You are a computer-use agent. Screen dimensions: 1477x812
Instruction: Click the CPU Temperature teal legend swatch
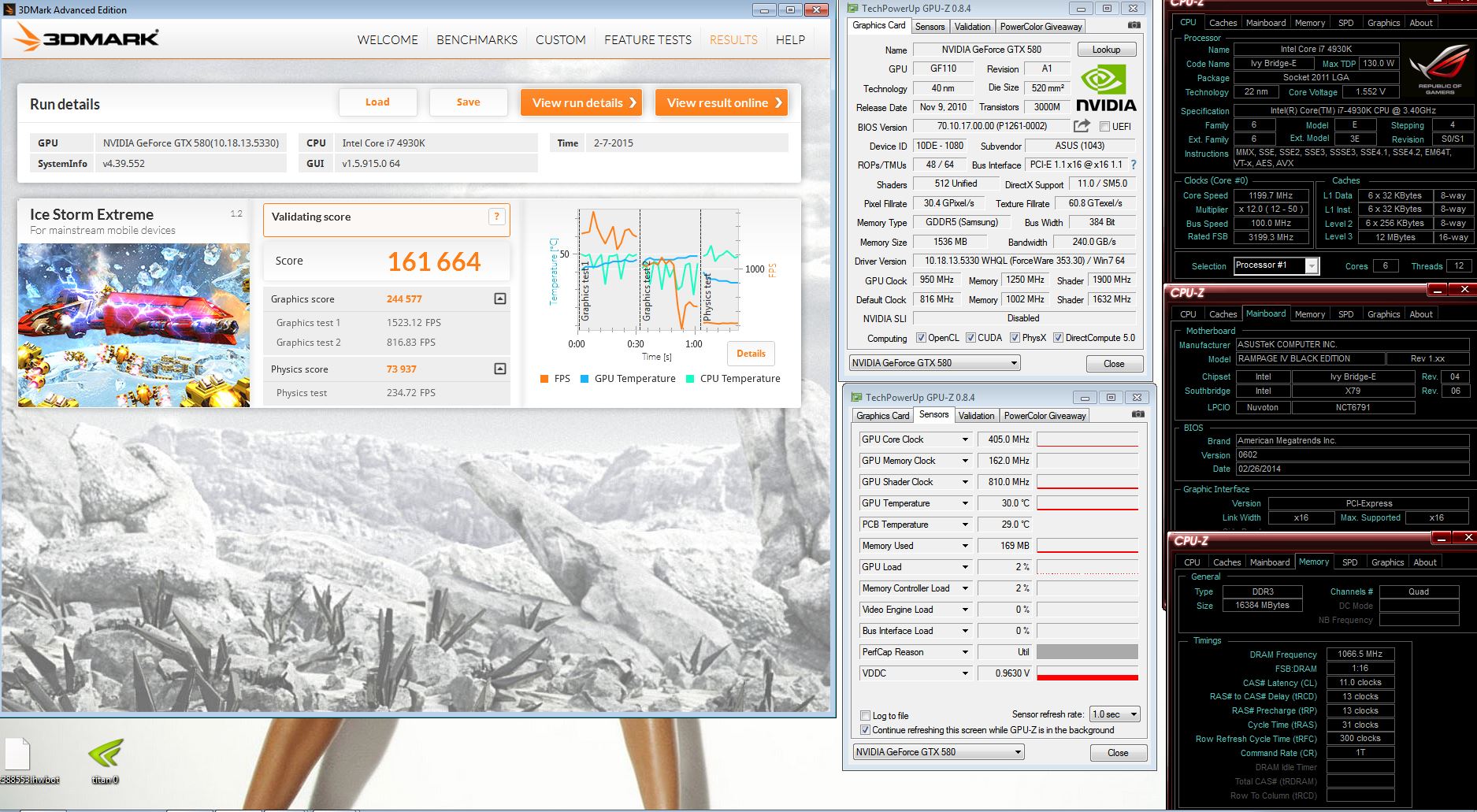click(690, 379)
